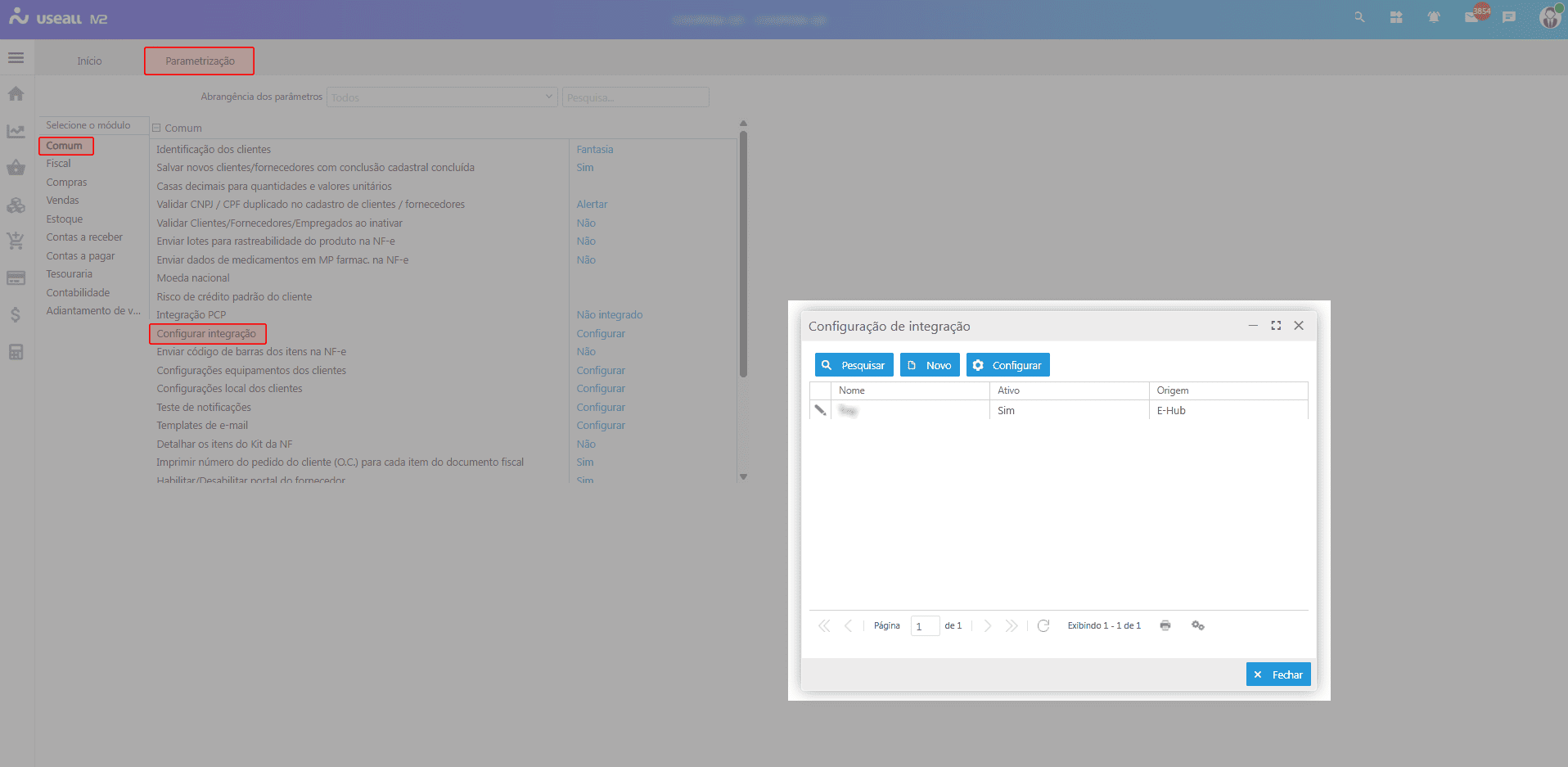Open the Abrangência dos parâmetros dropdown
Screen dimensions: 1568x767
(442, 97)
